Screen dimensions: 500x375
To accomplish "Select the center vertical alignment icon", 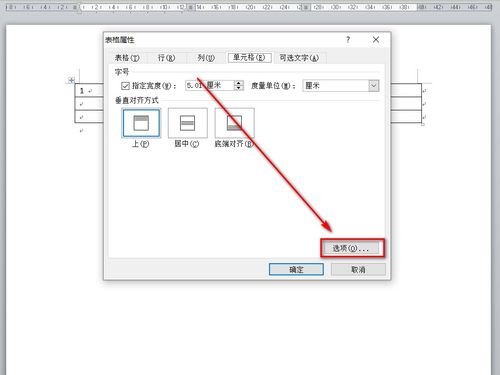I will coord(187,123).
